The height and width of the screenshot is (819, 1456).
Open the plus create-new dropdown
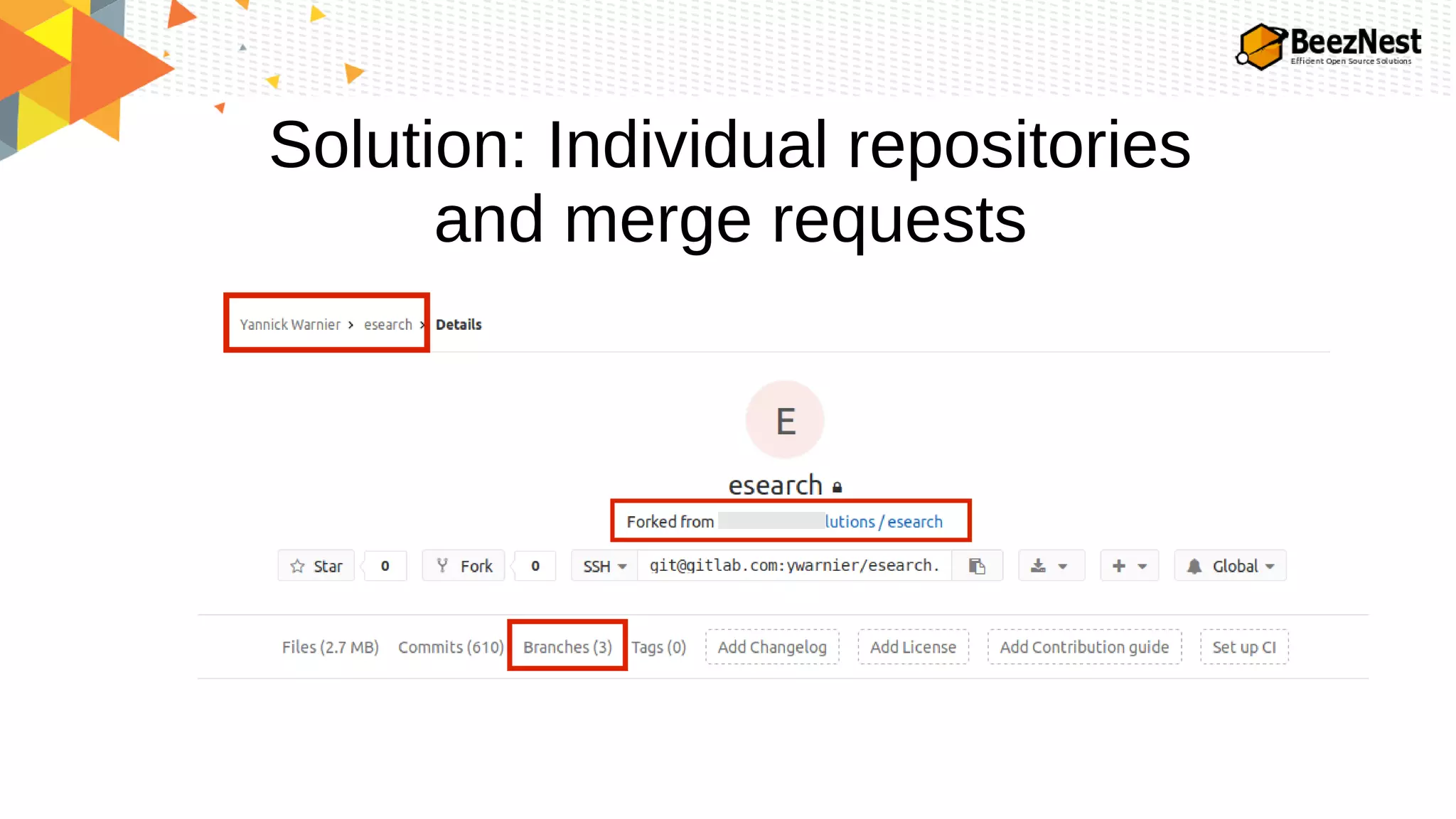tap(1130, 566)
